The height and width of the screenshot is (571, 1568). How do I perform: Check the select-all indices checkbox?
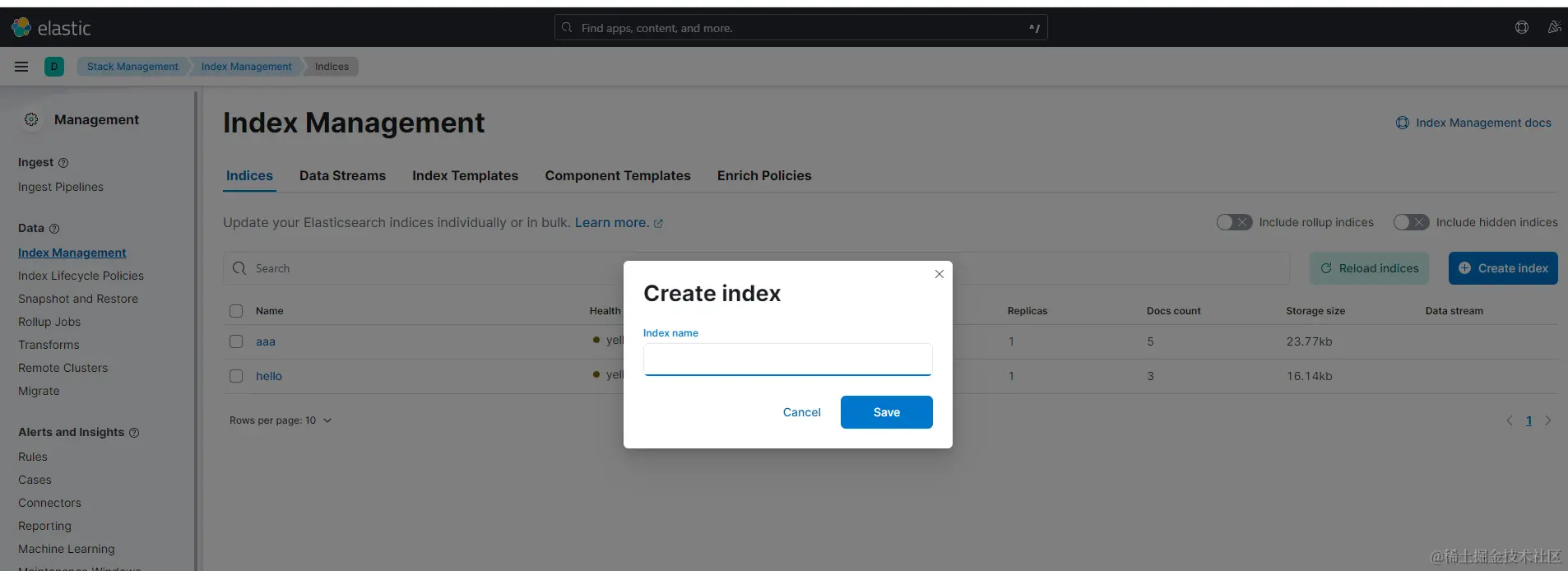click(236, 311)
